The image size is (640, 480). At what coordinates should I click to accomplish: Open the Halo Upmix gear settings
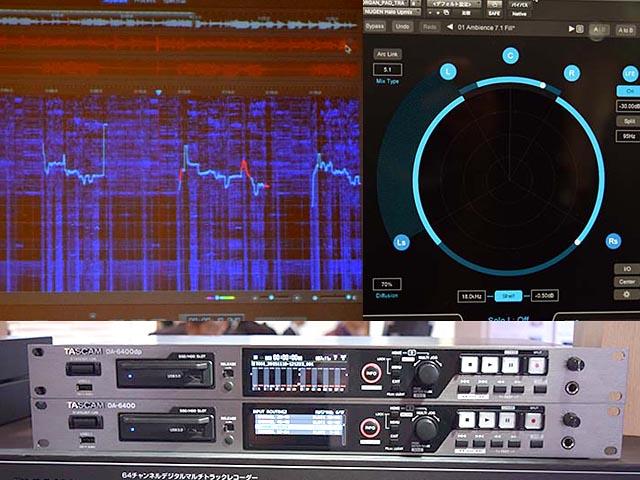tap(627, 294)
